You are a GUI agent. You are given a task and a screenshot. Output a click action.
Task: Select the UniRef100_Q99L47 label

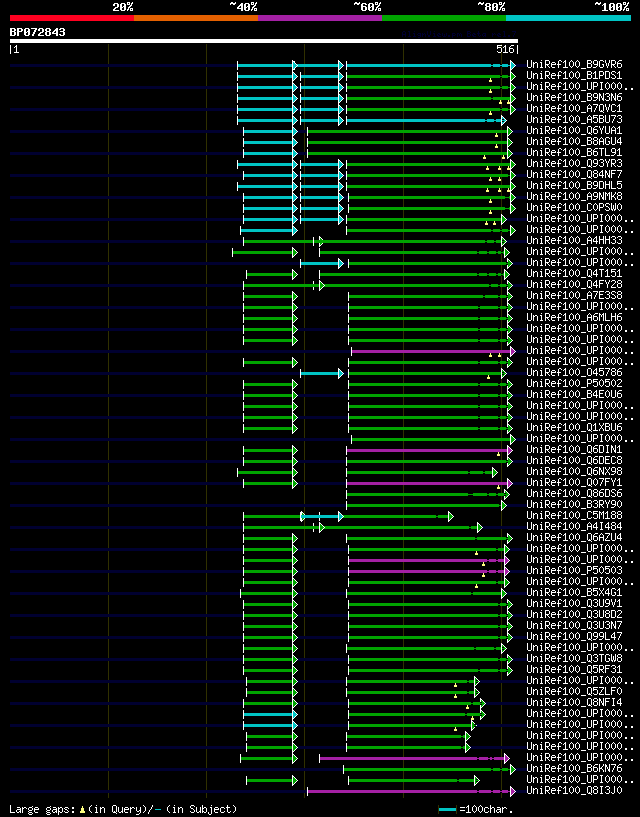click(x=574, y=636)
